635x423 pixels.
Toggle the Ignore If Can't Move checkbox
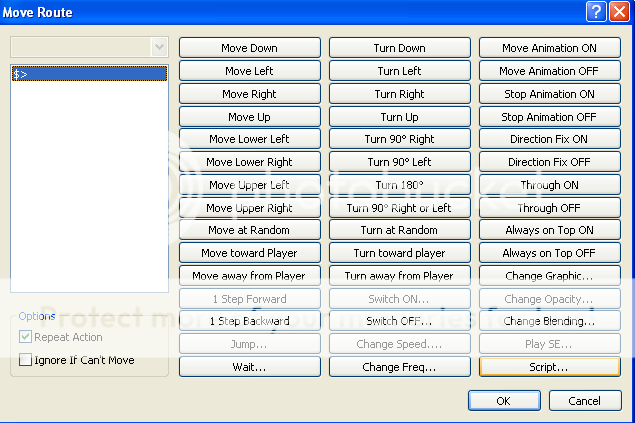[x=26, y=360]
